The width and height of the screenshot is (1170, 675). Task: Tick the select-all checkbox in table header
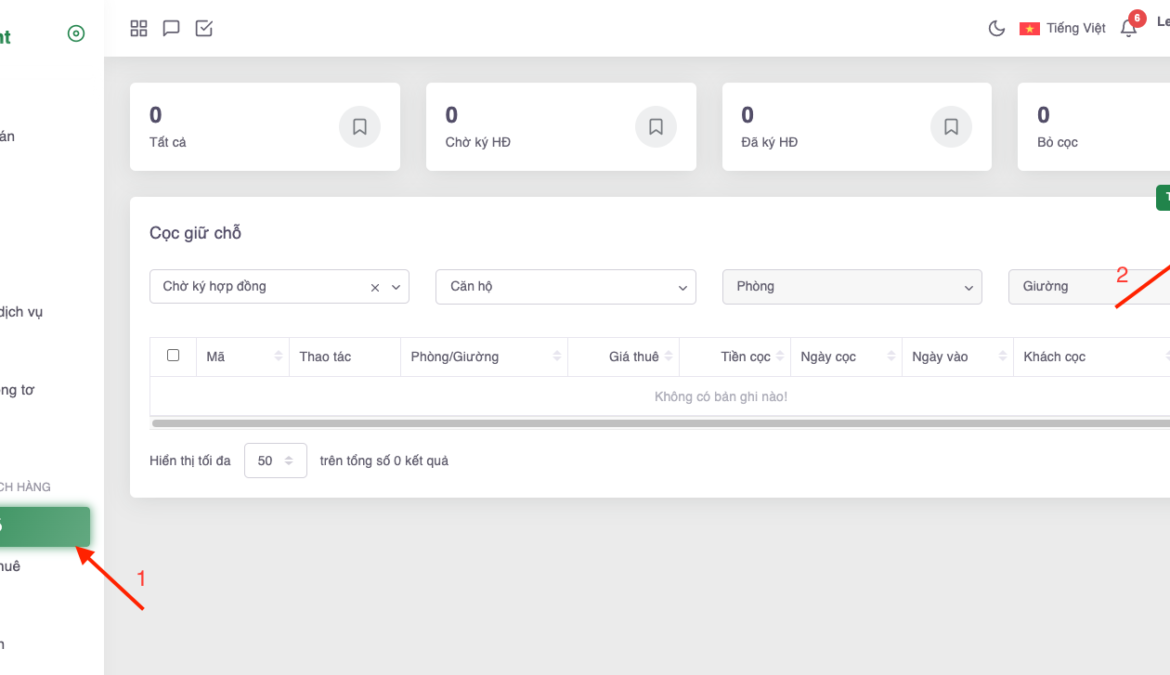(x=173, y=355)
